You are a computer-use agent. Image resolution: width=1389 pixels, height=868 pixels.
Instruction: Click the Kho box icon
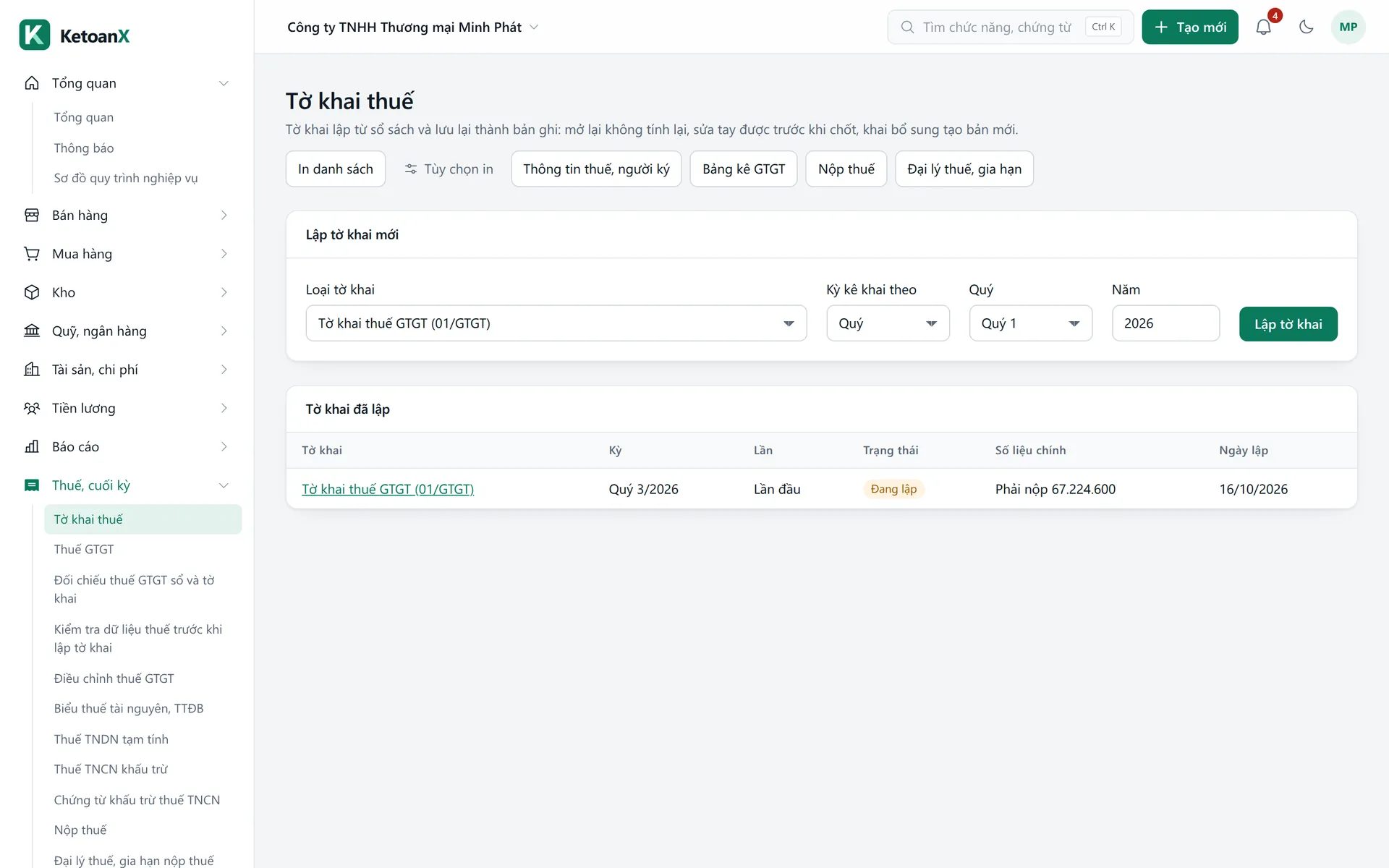click(x=32, y=292)
